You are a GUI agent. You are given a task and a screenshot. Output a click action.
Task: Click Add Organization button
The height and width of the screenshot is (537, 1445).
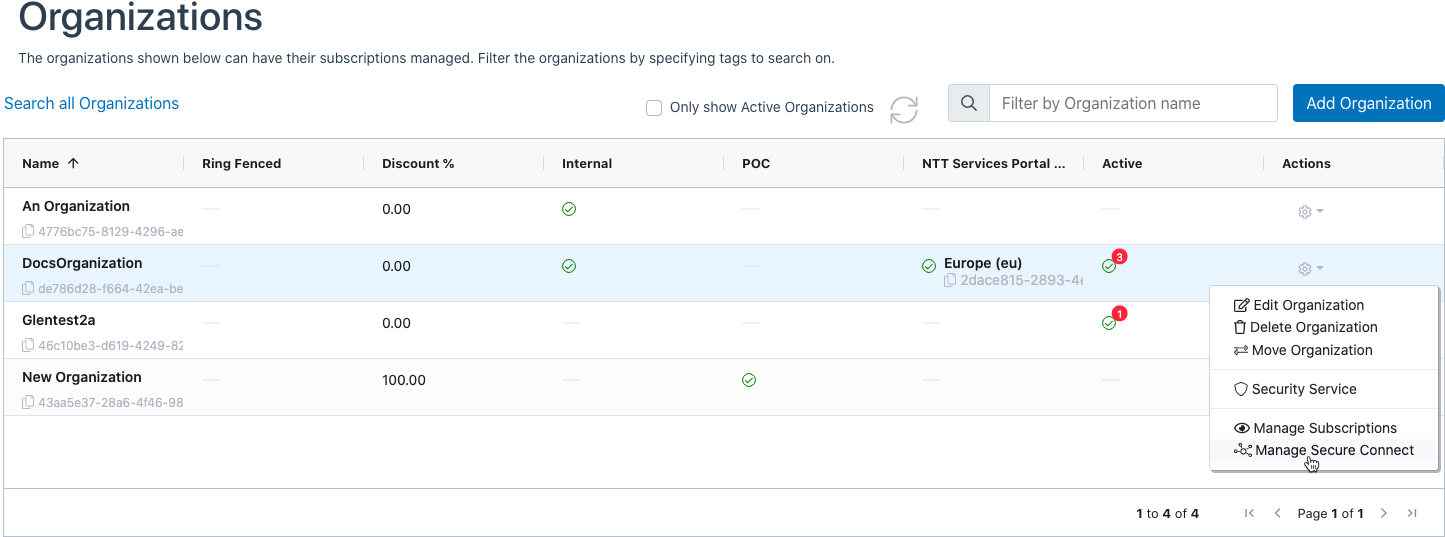[x=1368, y=103]
